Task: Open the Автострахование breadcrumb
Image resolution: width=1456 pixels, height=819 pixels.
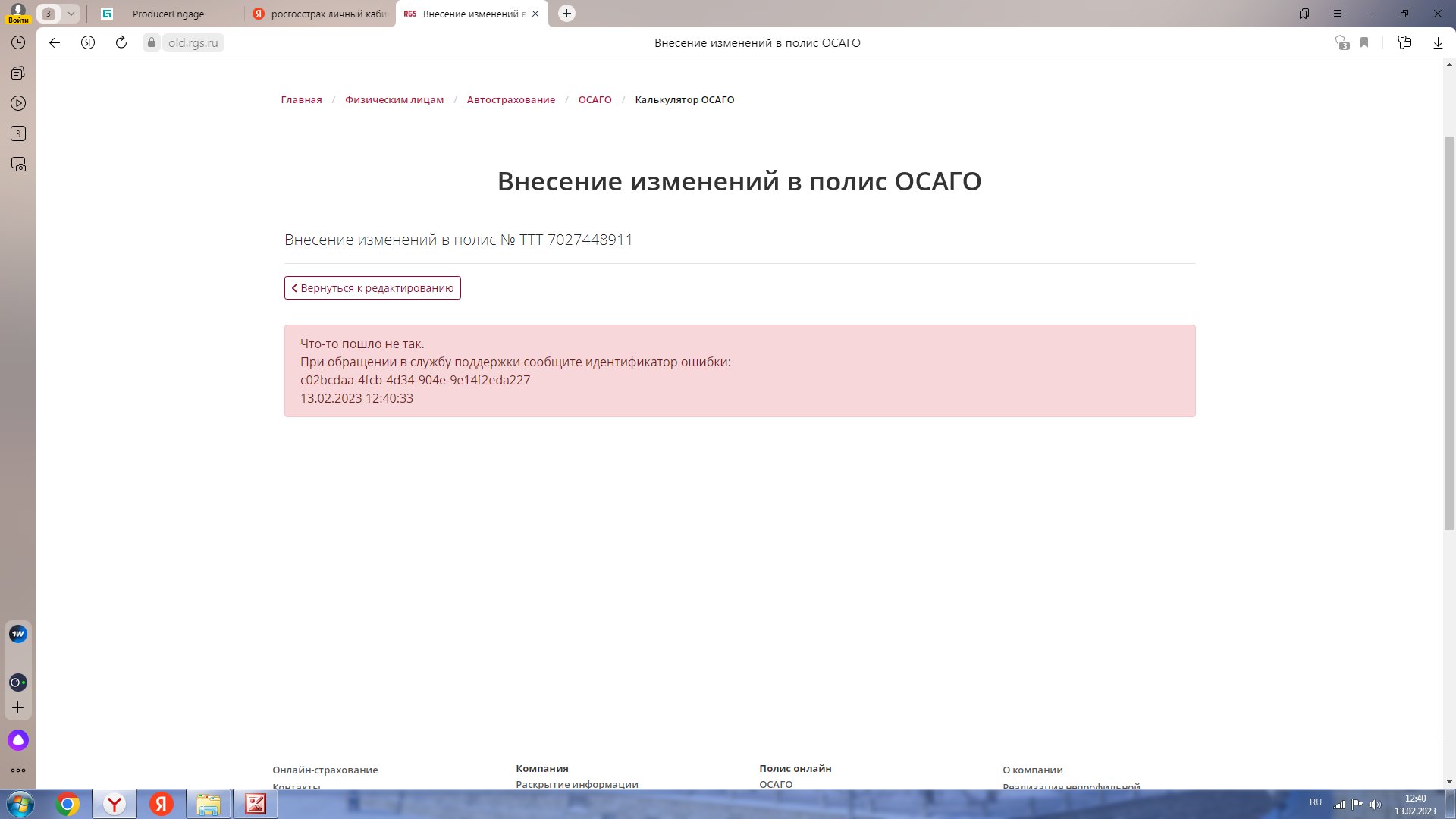Action: [511, 99]
